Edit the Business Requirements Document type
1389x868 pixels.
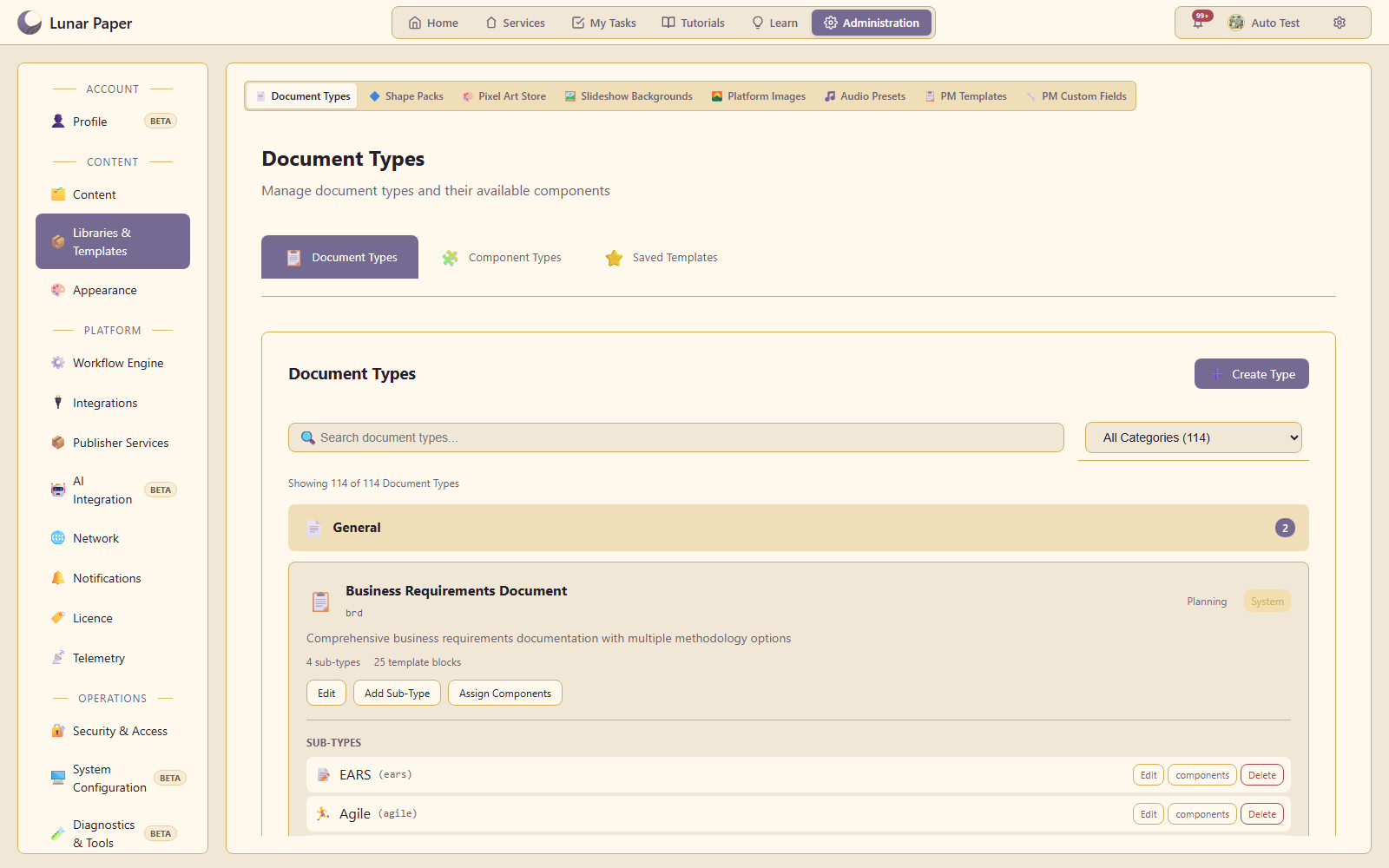(326, 694)
